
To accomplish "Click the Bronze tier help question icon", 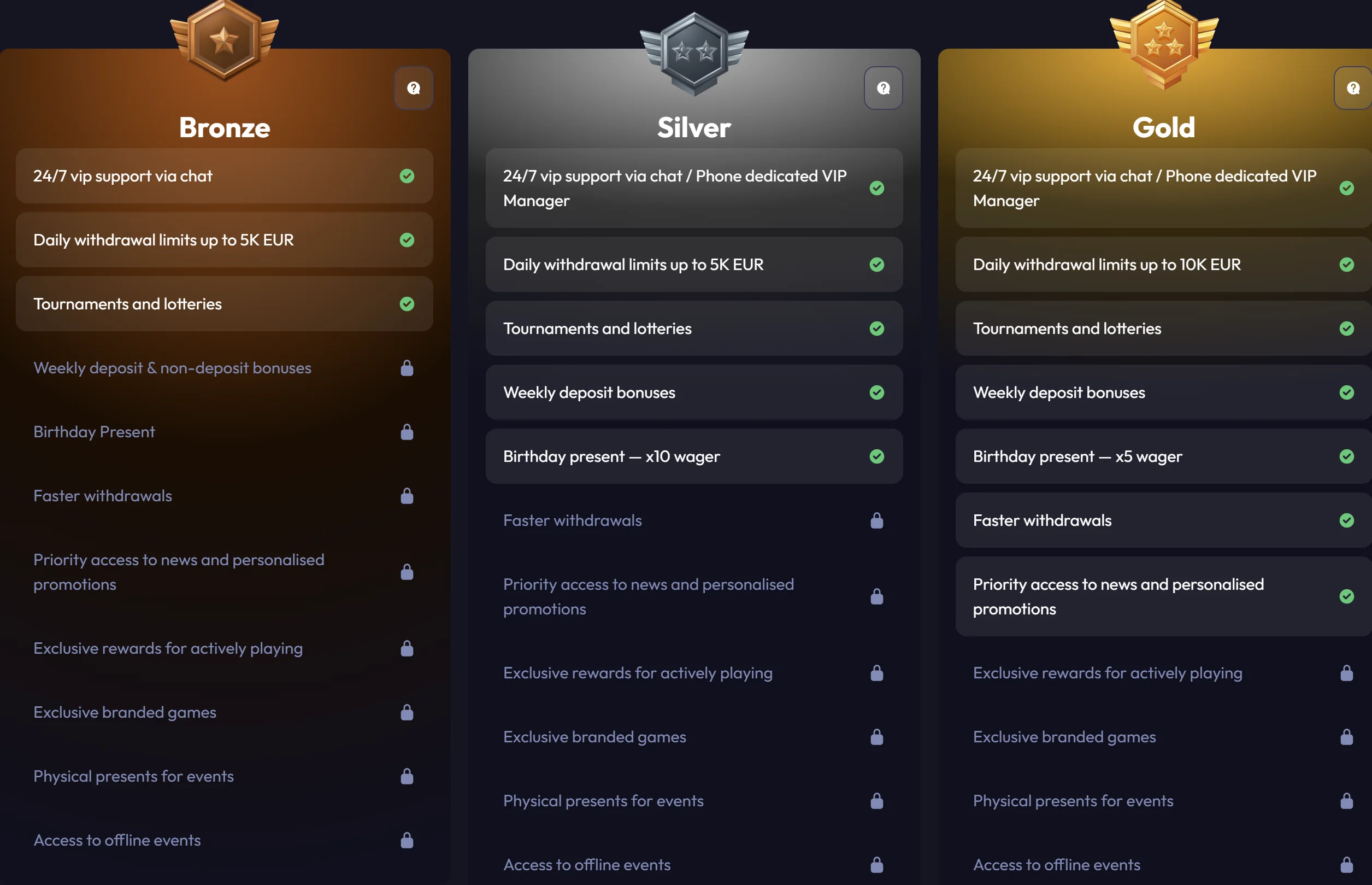I will click(x=414, y=88).
